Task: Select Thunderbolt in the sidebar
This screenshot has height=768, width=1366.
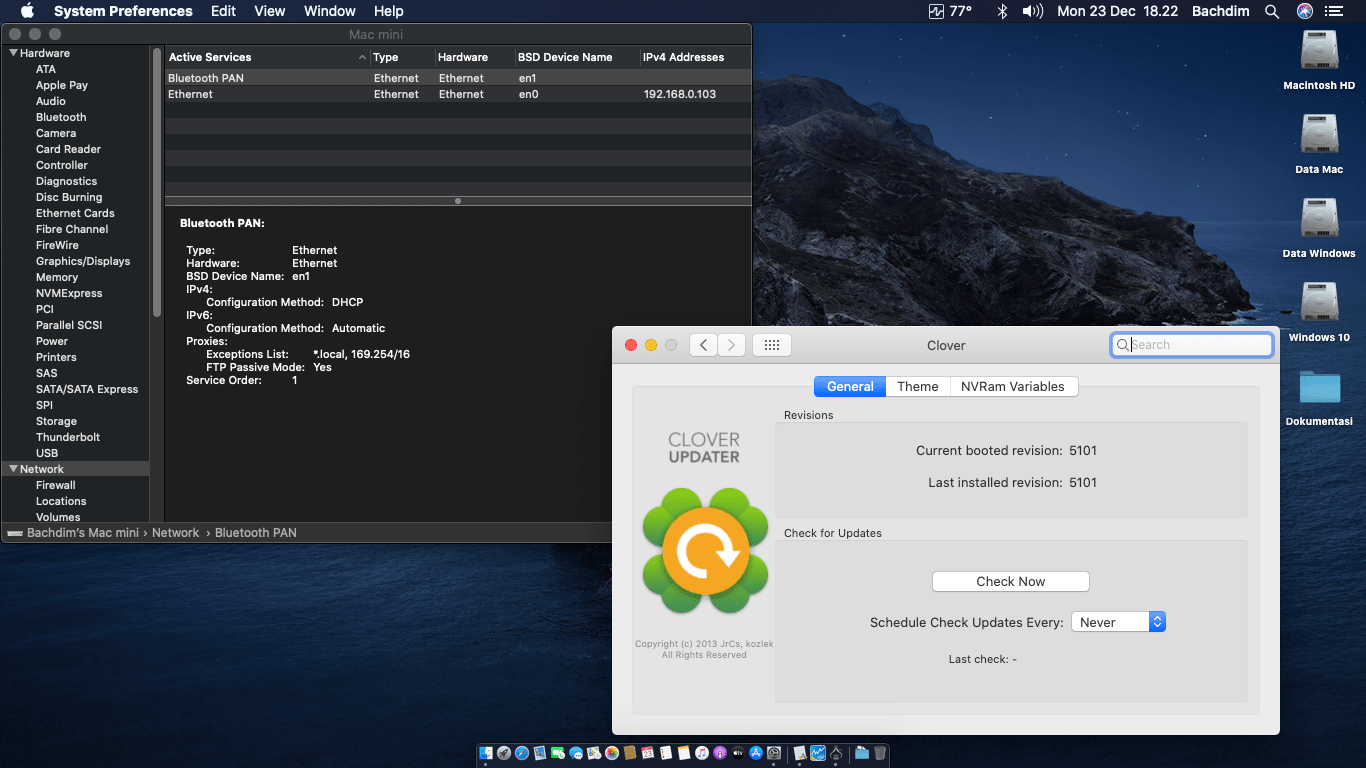Action: [68, 437]
